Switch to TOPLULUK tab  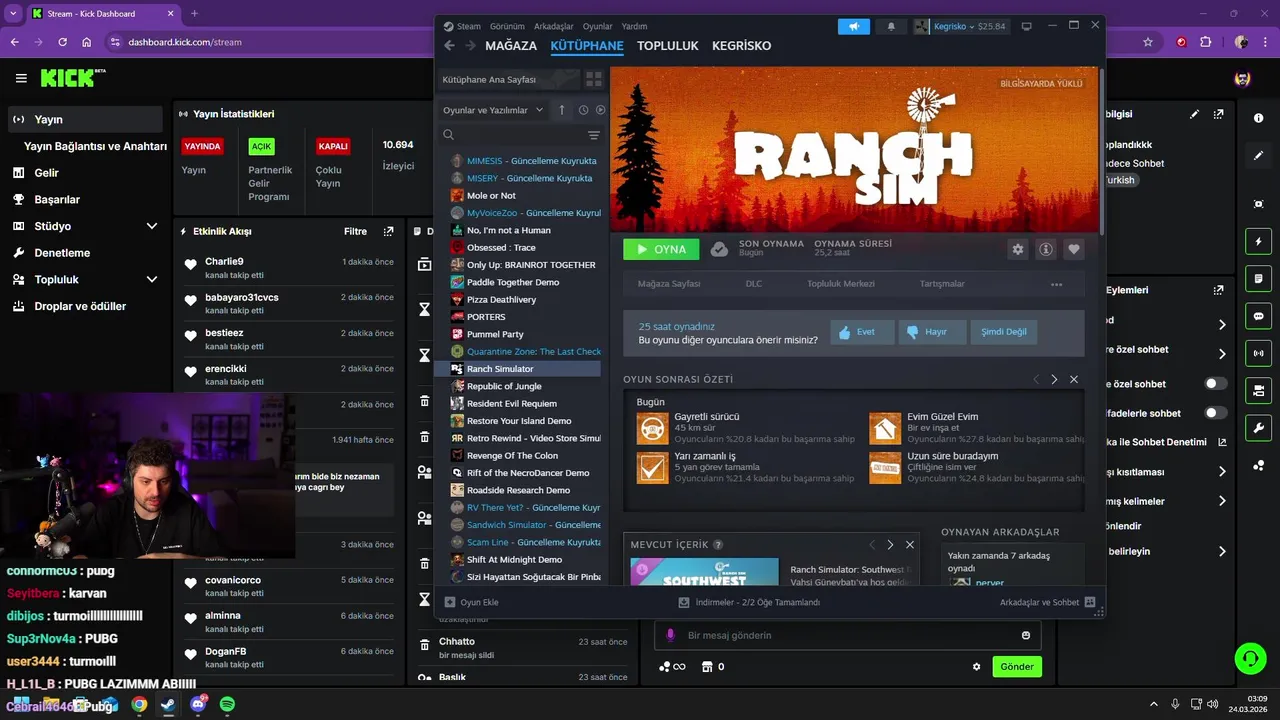point(668,46)
